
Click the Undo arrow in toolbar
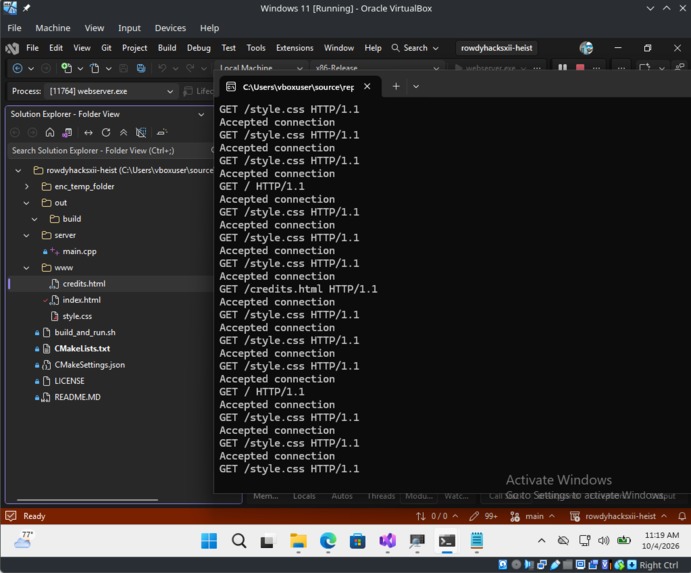pyautogui.click(x=162, y=68)
